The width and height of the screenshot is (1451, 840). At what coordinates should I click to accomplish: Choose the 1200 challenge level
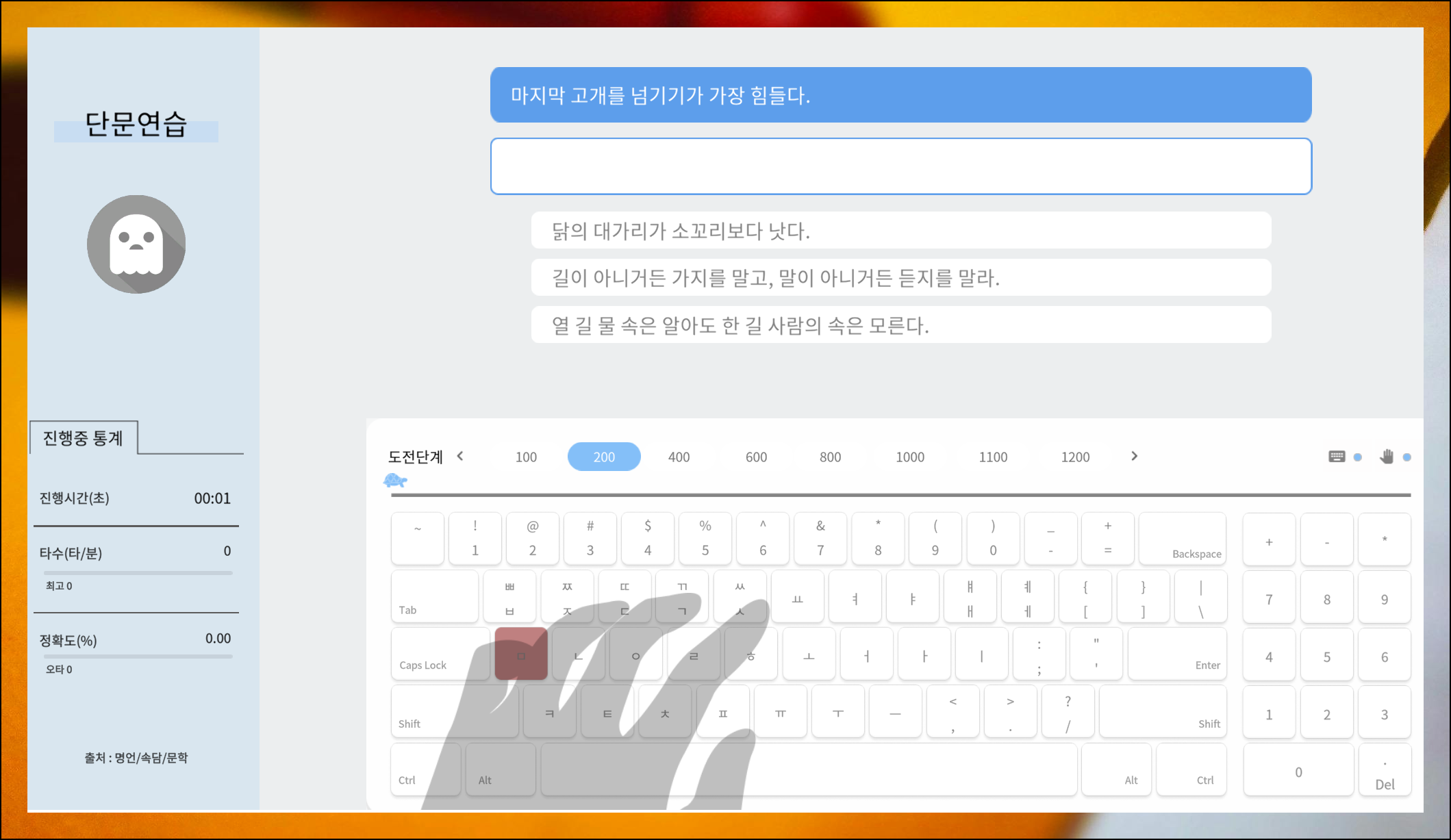[x=1074, y=457]
